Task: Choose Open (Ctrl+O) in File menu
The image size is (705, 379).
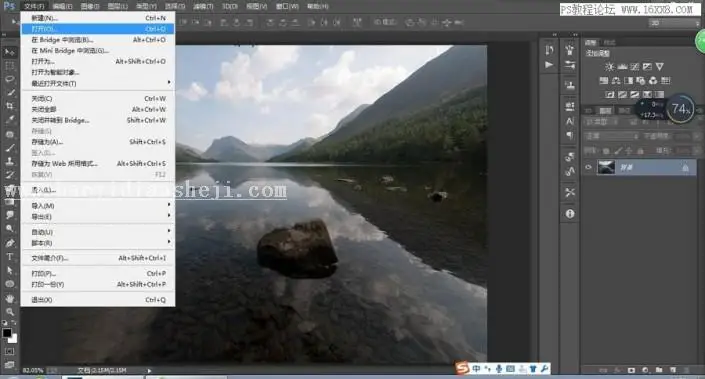Action: (x=98, y=29)
